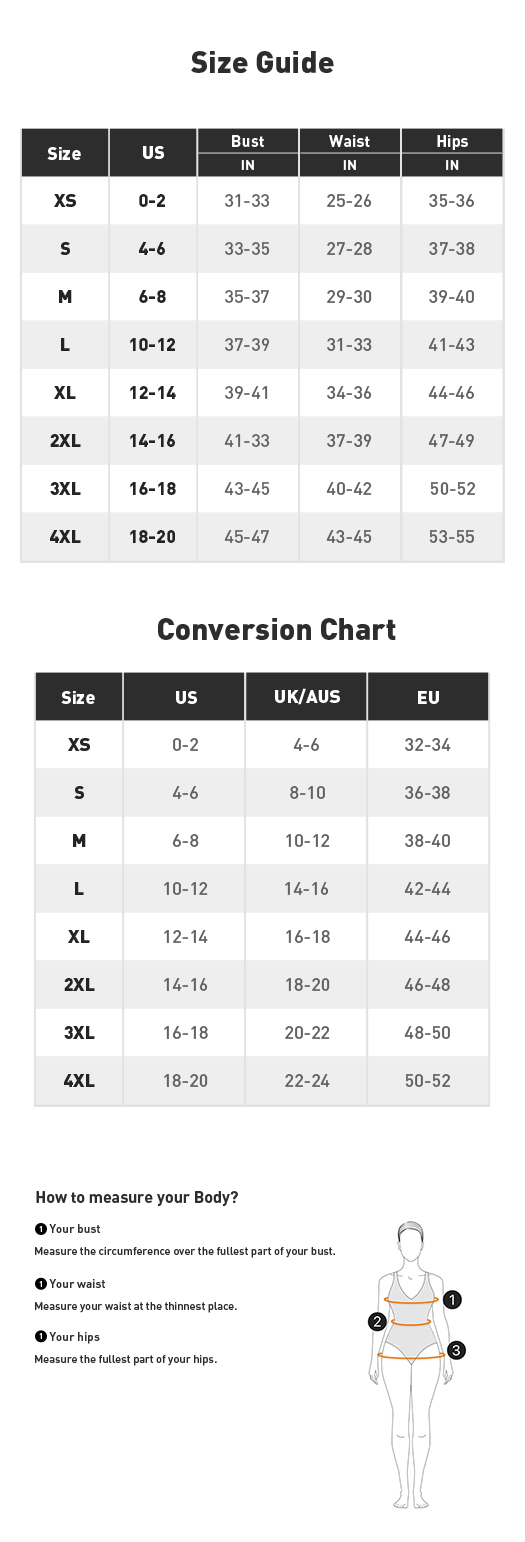Click the Waist column header in Size Guide
This screenshot has height=1542, width=525.
pos(350,141)
